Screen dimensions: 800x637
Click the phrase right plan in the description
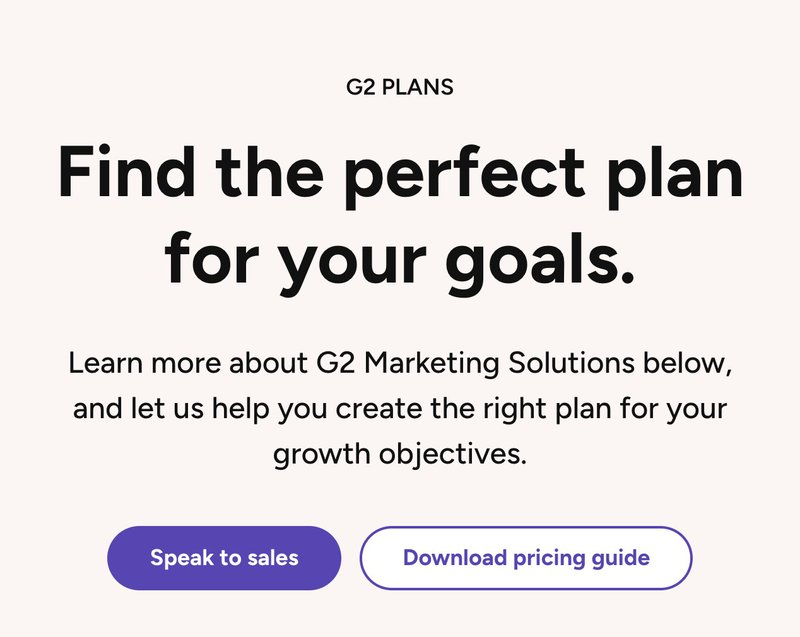point(546,409)
